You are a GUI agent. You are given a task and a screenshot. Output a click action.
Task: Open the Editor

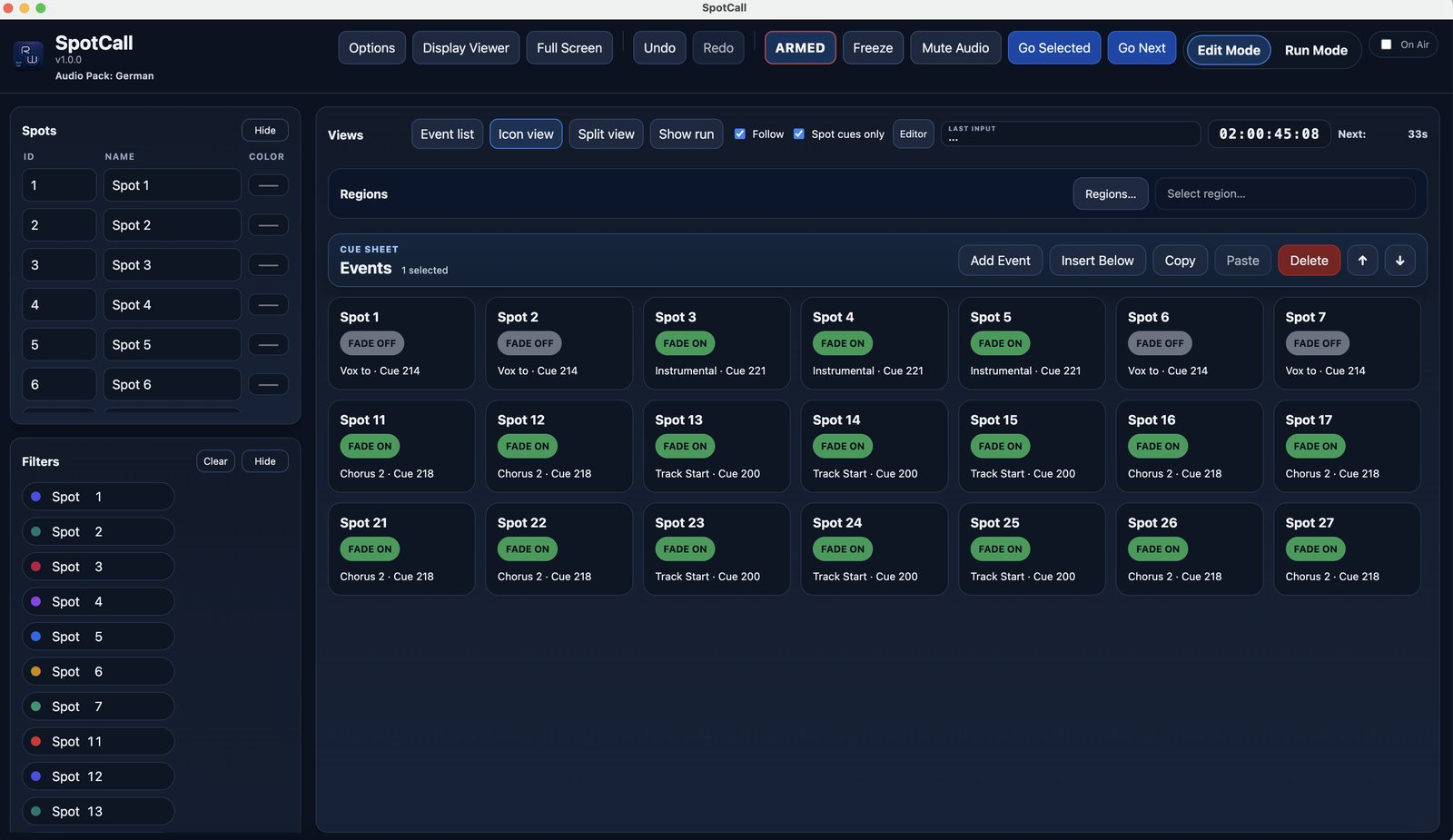[914, 134]
